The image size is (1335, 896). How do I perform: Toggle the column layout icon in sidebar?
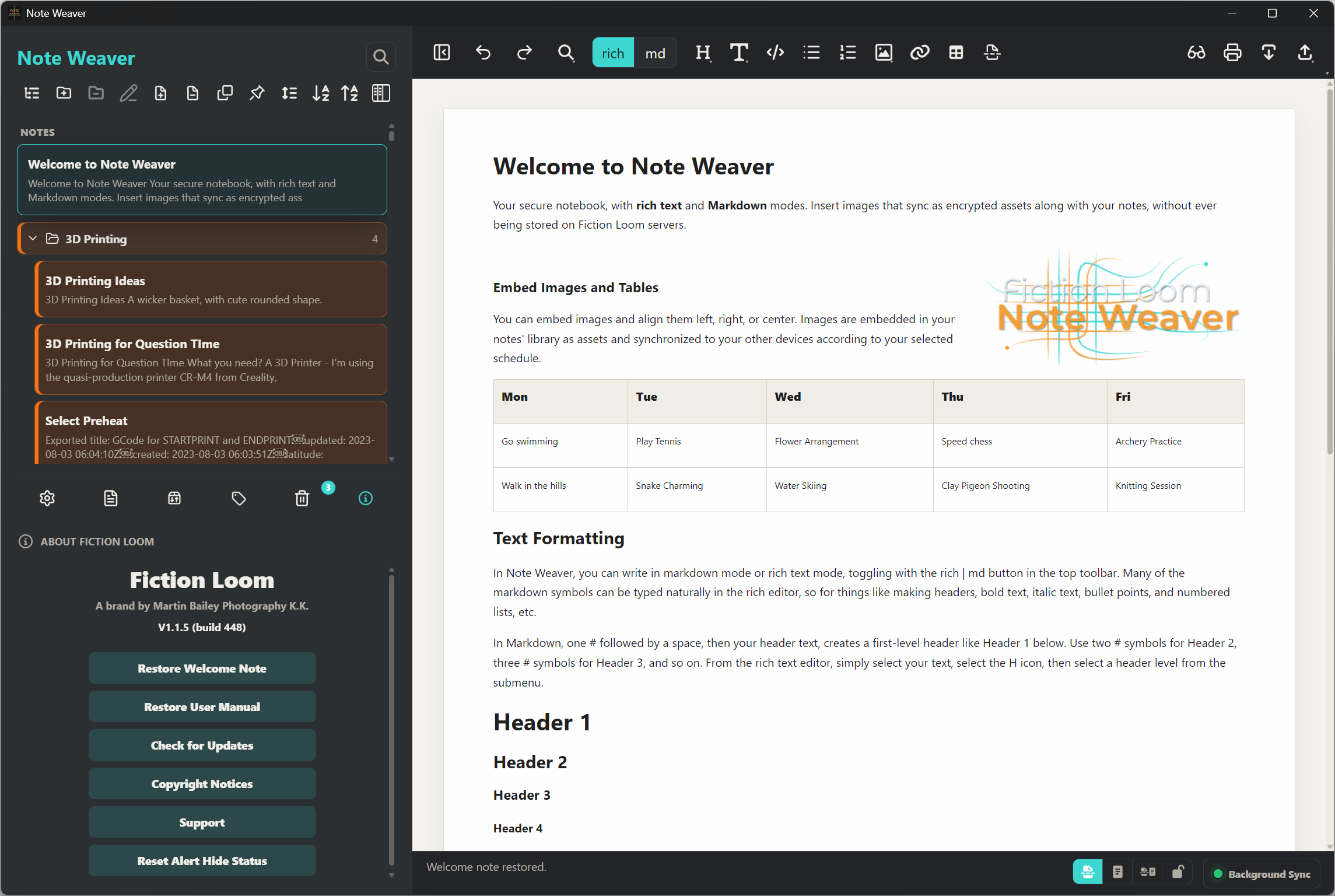[x=381, y=93]
